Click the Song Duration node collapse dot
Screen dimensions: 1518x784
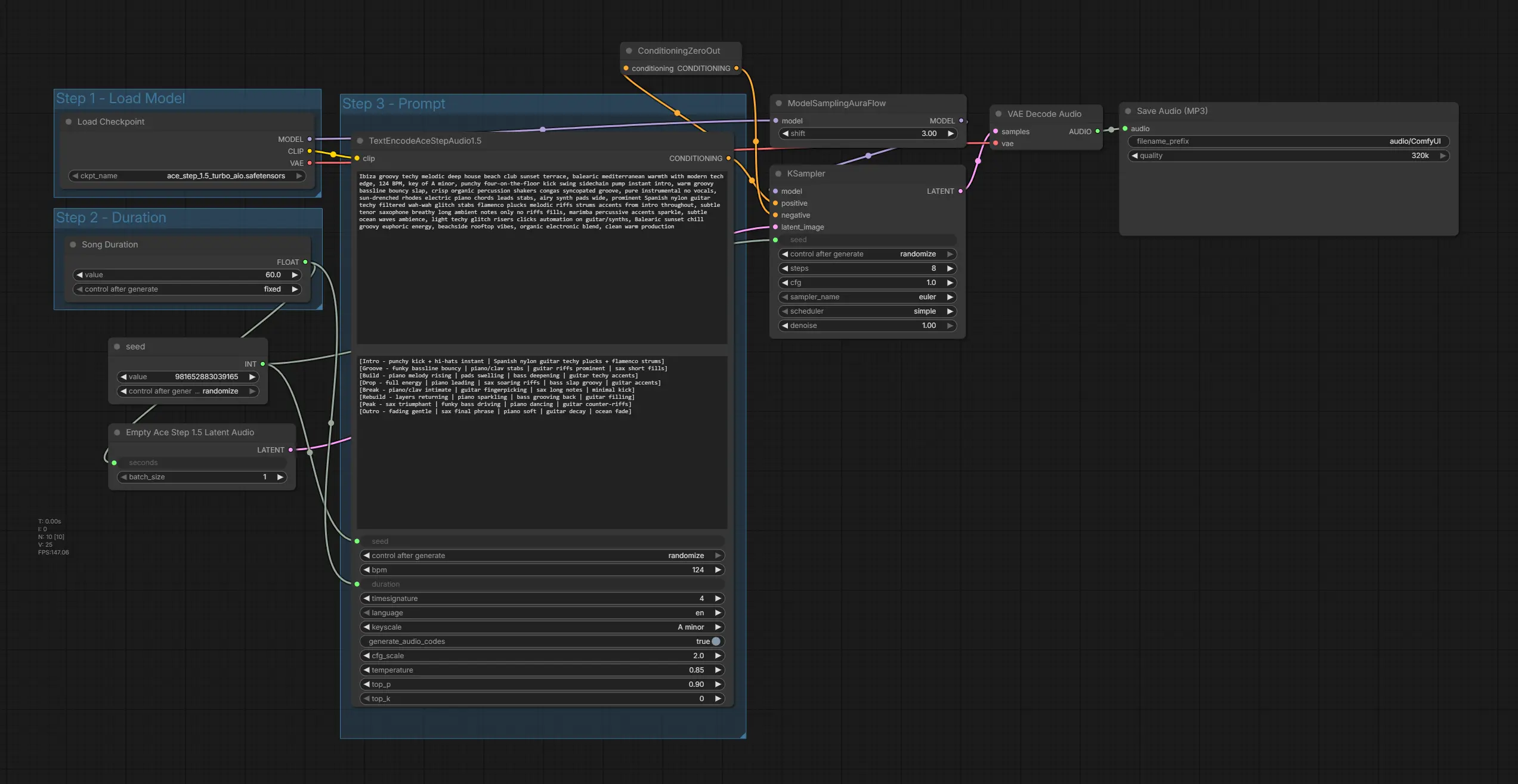(73, 244)
